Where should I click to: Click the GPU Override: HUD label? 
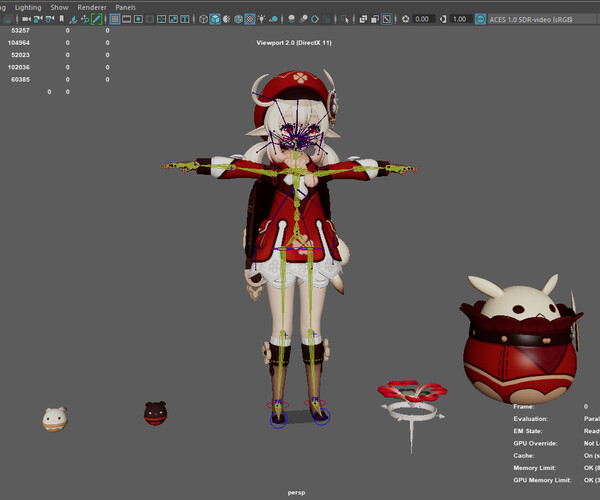[x=535, y=443]
